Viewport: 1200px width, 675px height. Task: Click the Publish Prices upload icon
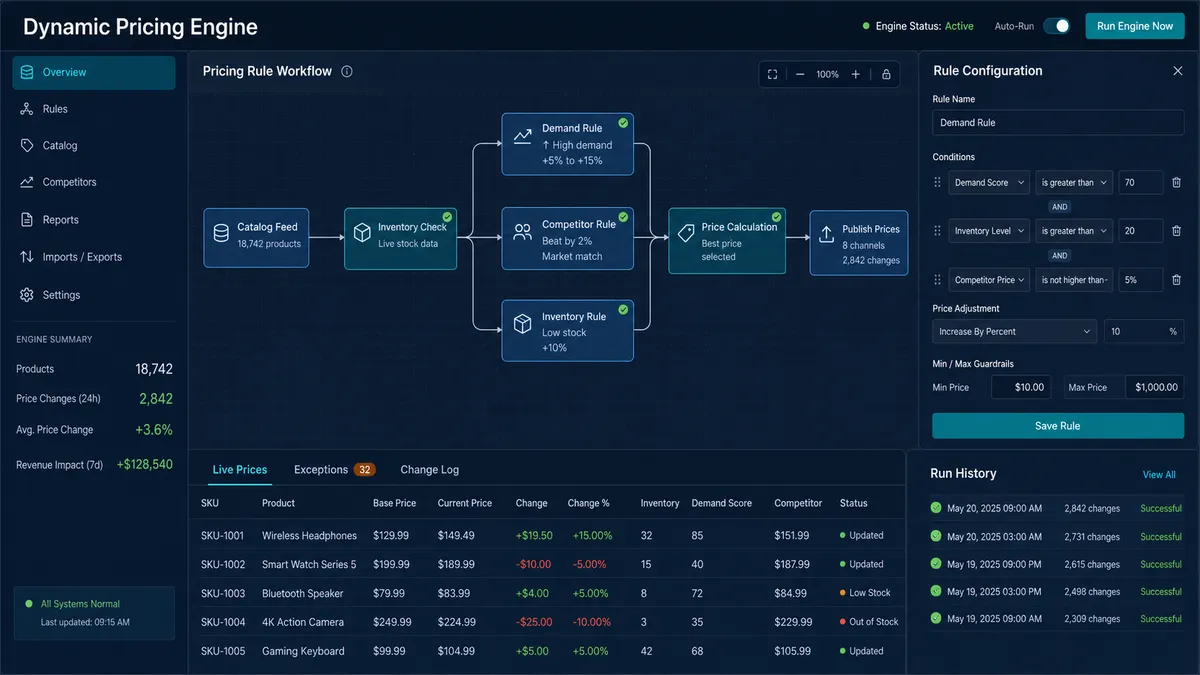[x=826, y=234]
